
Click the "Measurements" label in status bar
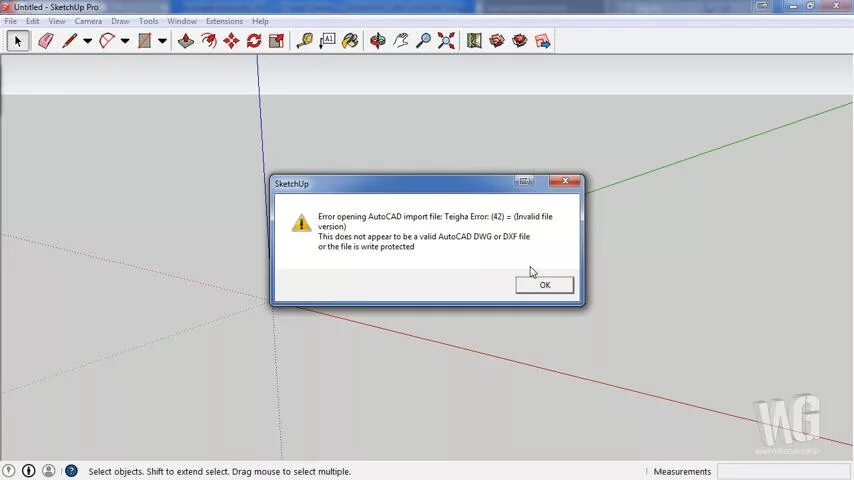coord(682,471)
